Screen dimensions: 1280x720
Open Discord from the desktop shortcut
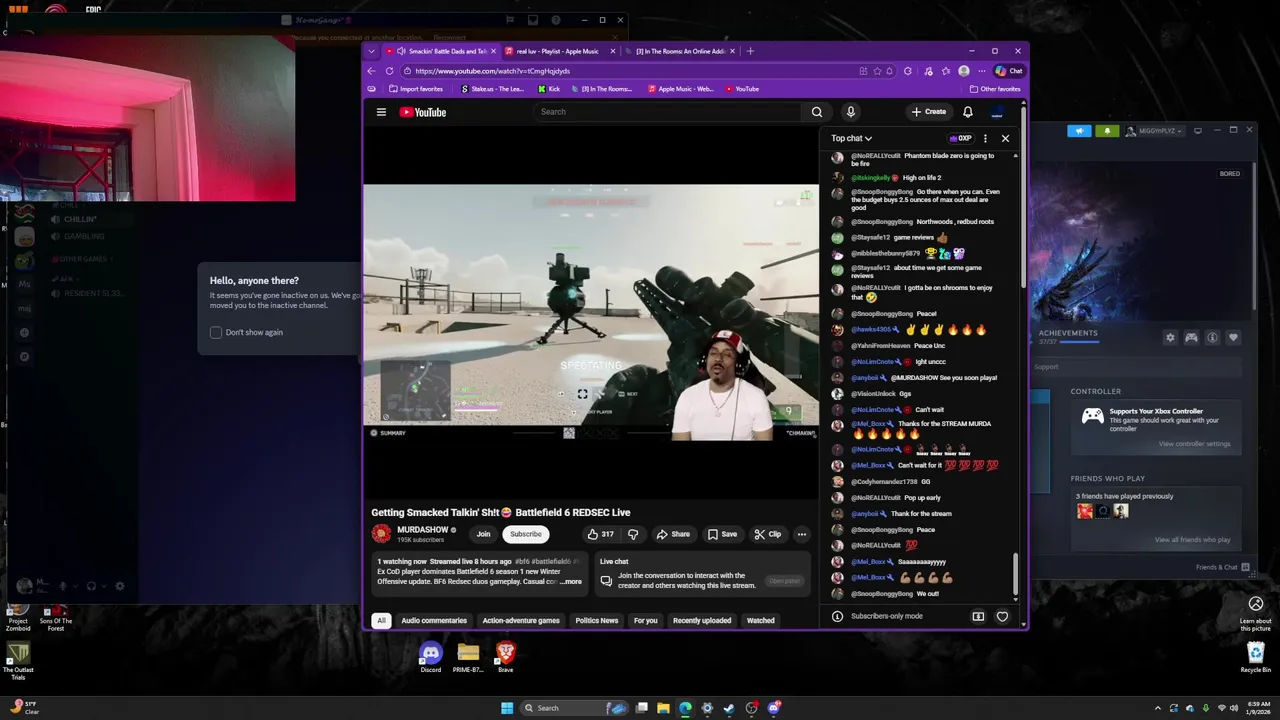[x=431, y=656]
